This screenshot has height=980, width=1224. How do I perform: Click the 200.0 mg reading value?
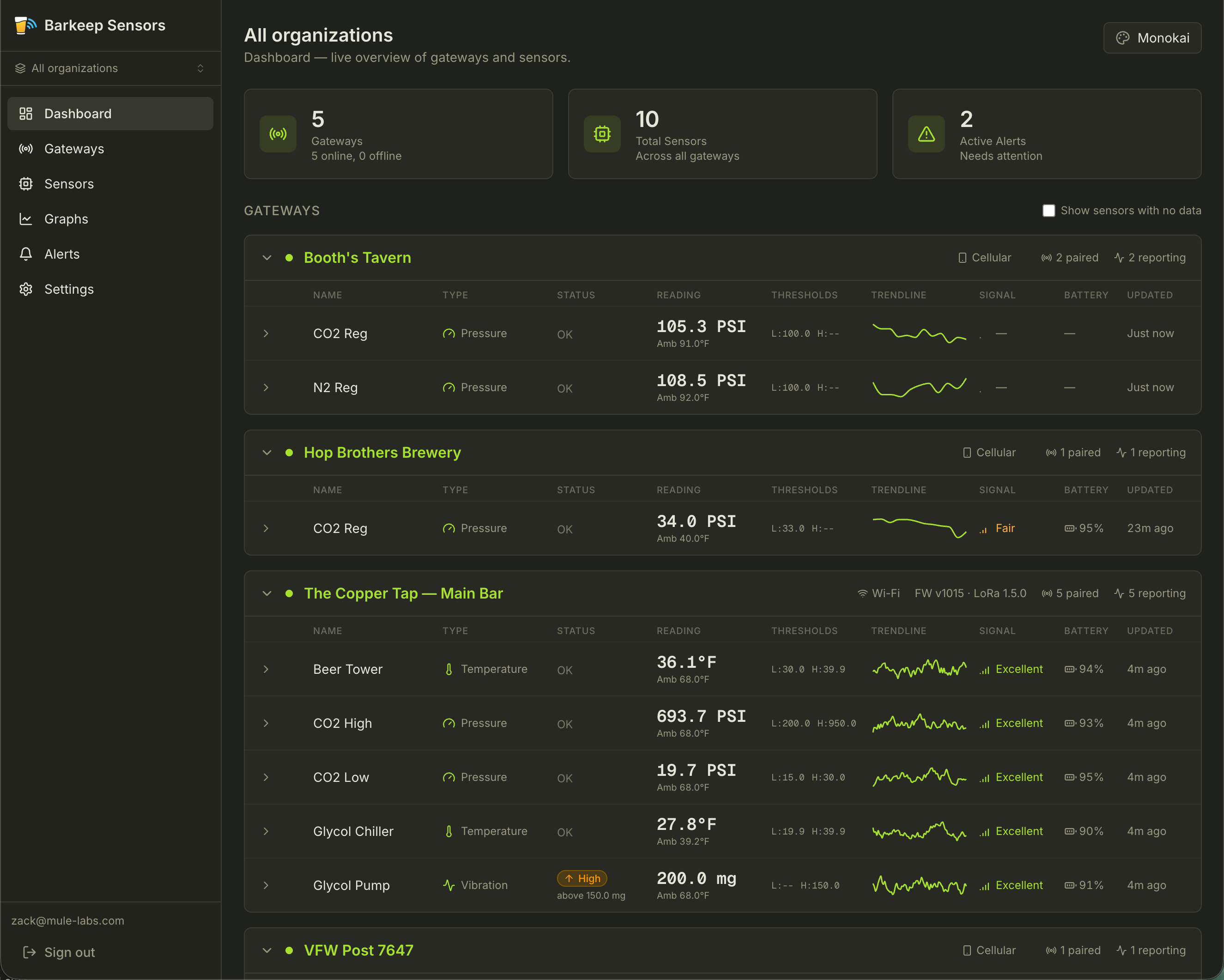pyautogui.click(x=696, y=878)
